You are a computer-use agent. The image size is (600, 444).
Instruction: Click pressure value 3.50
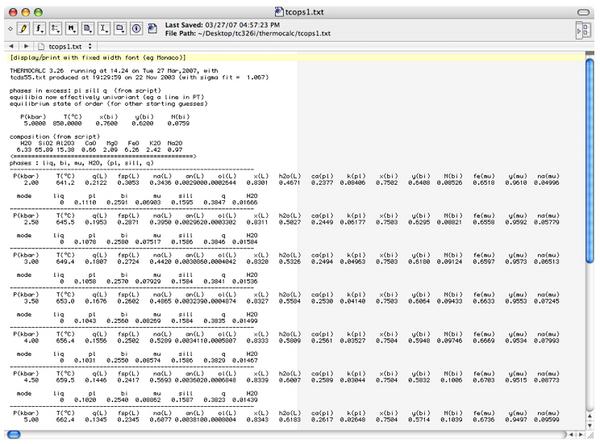point(31,301)
